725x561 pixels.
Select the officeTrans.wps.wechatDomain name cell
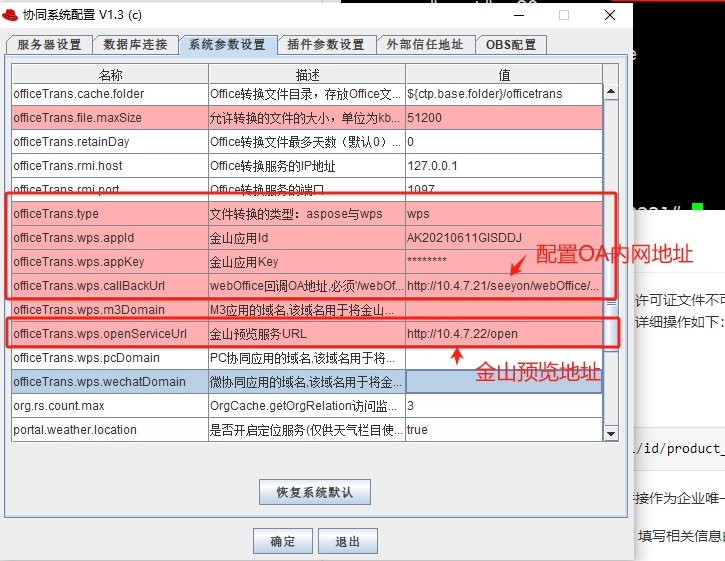click(x=110, y=382)
